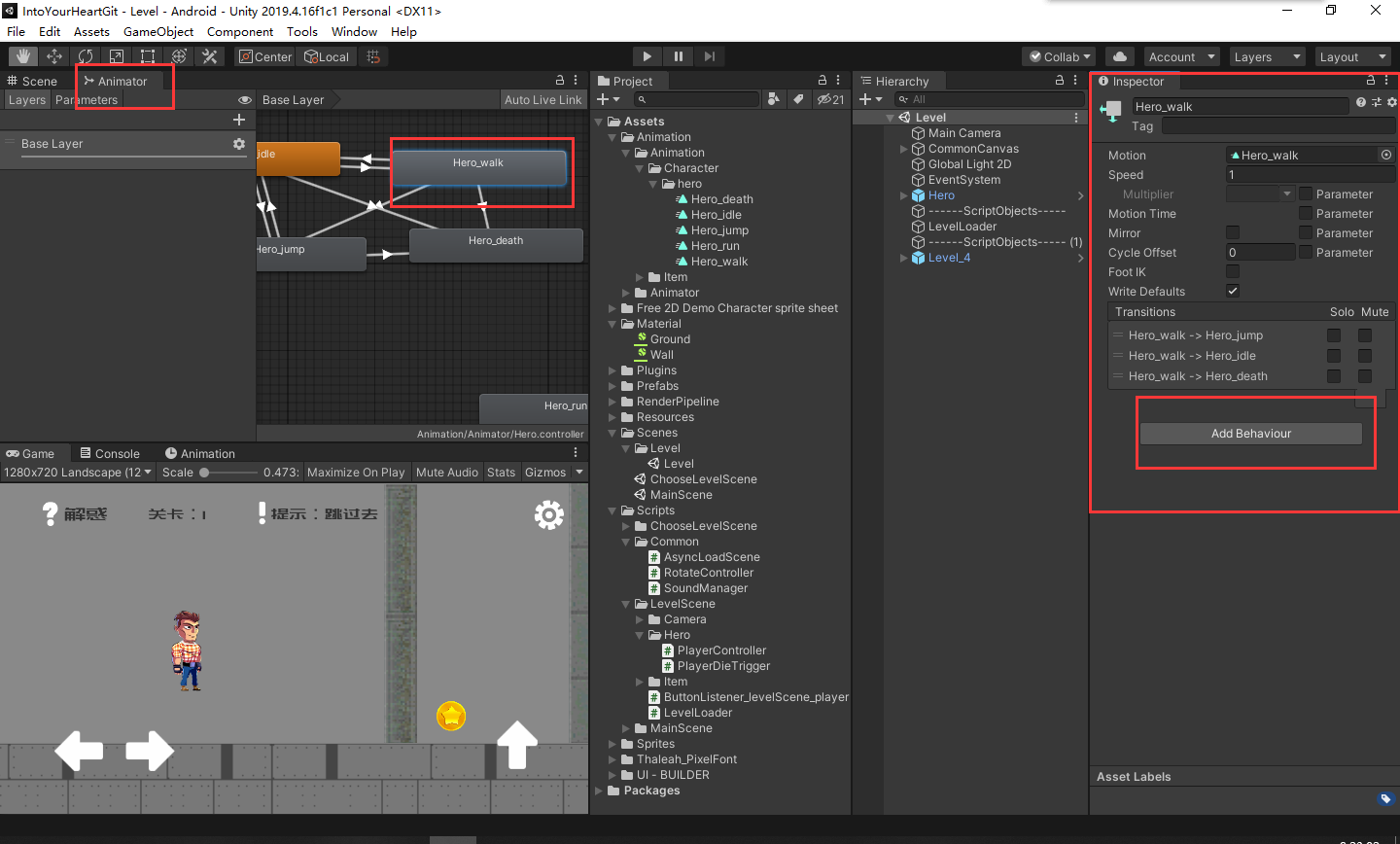
Task: Toggle Mirror checkbox
Action: coord(1233,232)
